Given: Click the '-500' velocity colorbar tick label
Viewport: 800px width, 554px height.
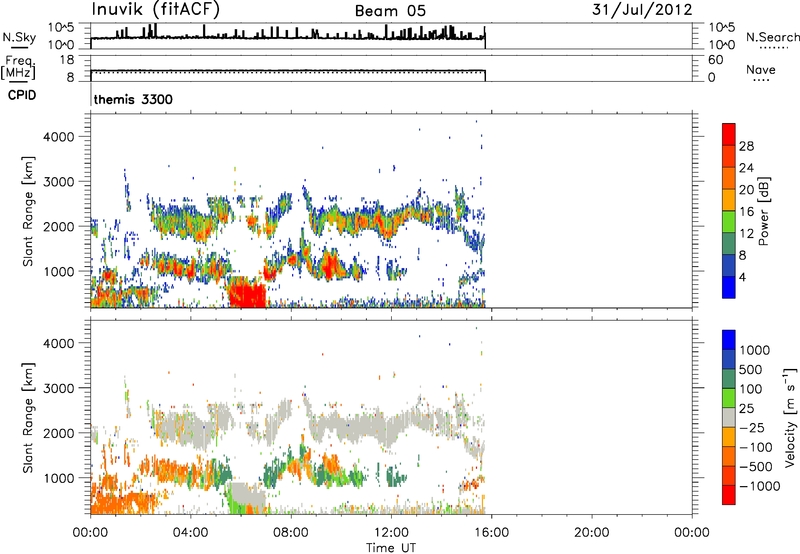Looking at the screenshot, I should pyautogui.click(x=756, y=466).
